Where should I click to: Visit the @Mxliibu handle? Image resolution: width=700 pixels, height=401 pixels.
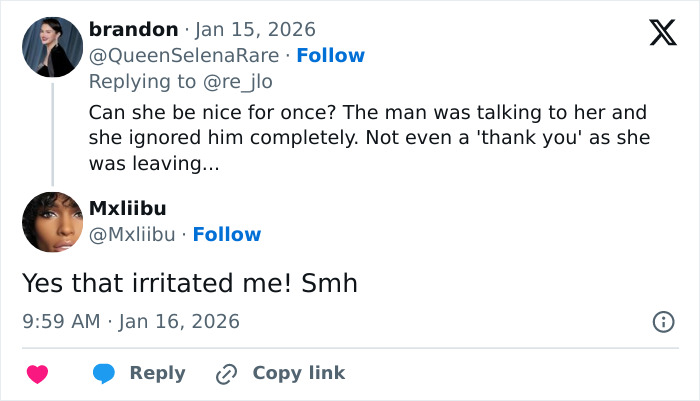132,234
